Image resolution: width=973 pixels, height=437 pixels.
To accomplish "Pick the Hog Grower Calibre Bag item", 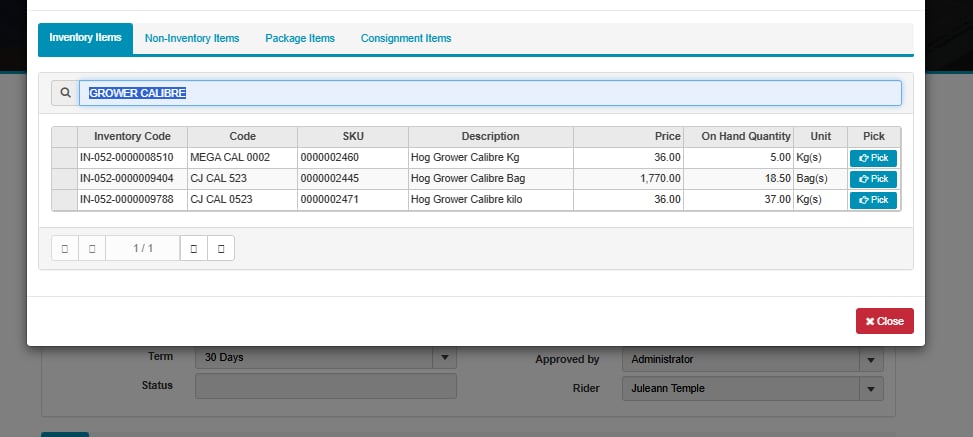I will point(873,179).
